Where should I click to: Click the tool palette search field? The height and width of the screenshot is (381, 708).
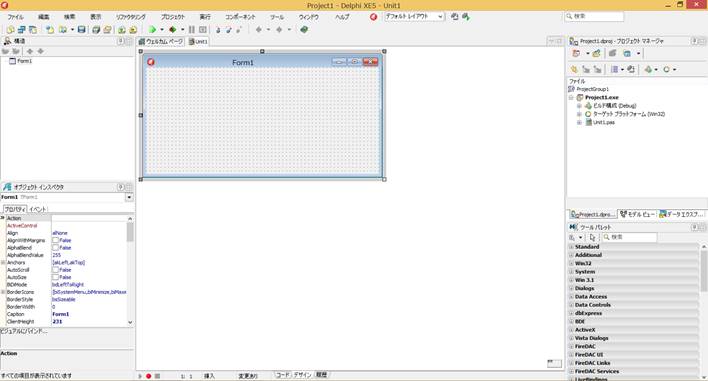[x=629, y=237]
